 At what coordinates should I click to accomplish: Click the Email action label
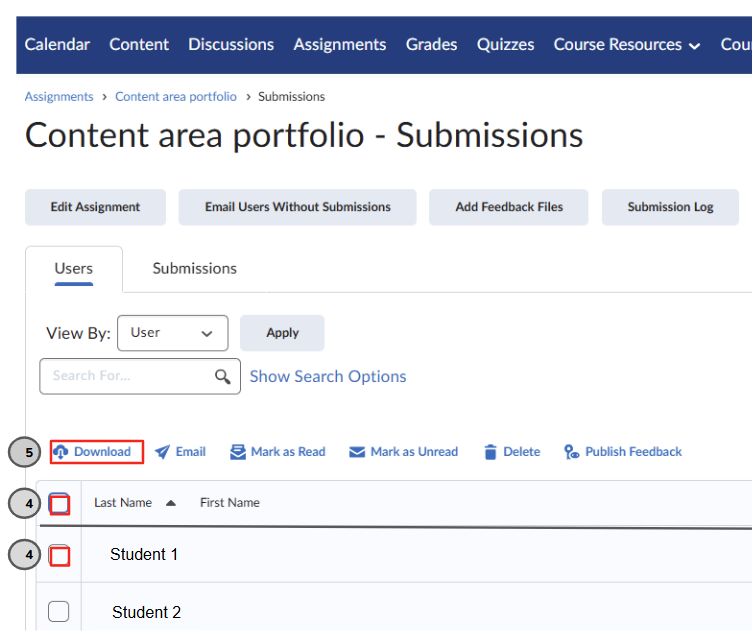(x=191, y=452)
